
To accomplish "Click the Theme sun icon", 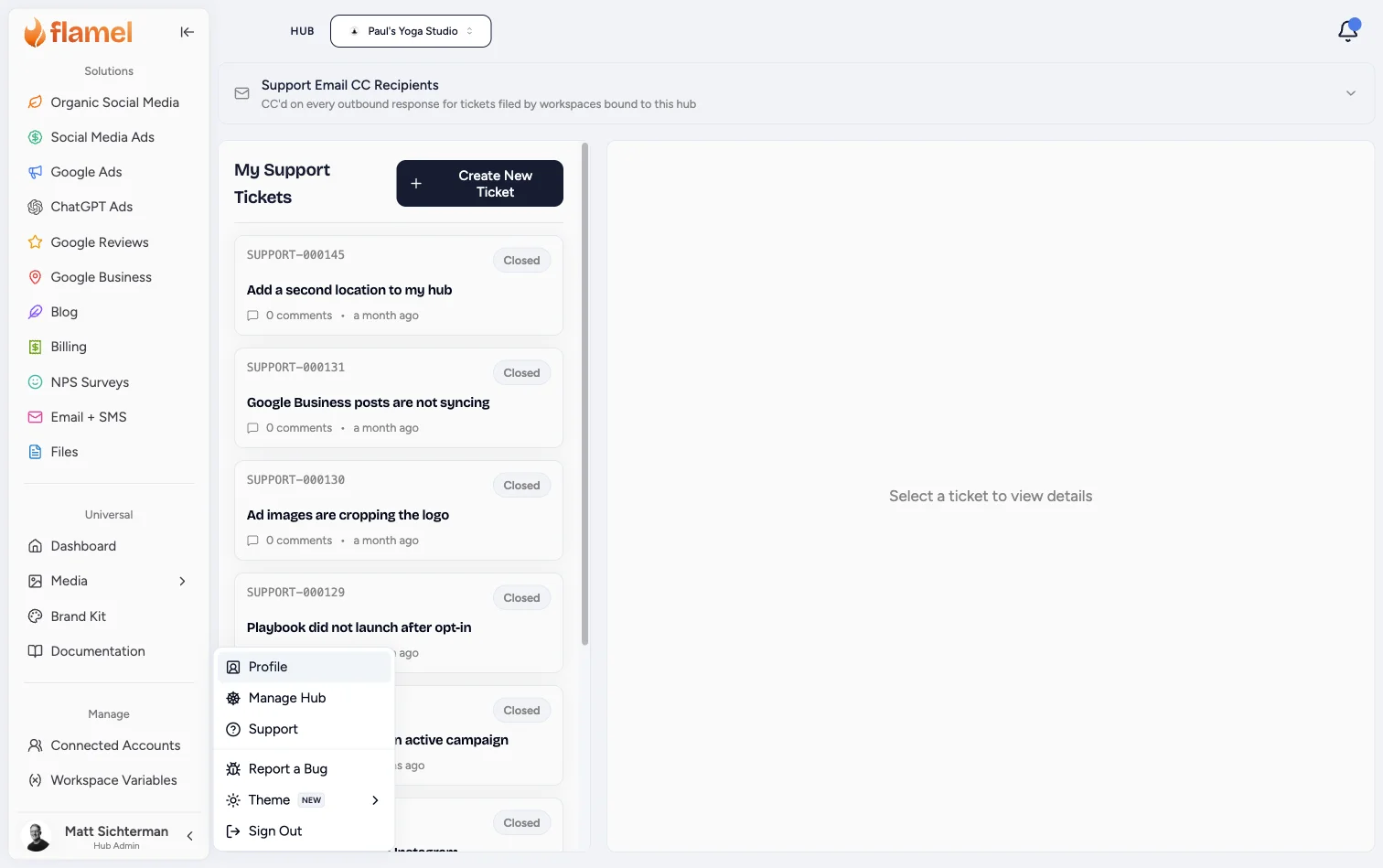I will (x=233, y=800).
